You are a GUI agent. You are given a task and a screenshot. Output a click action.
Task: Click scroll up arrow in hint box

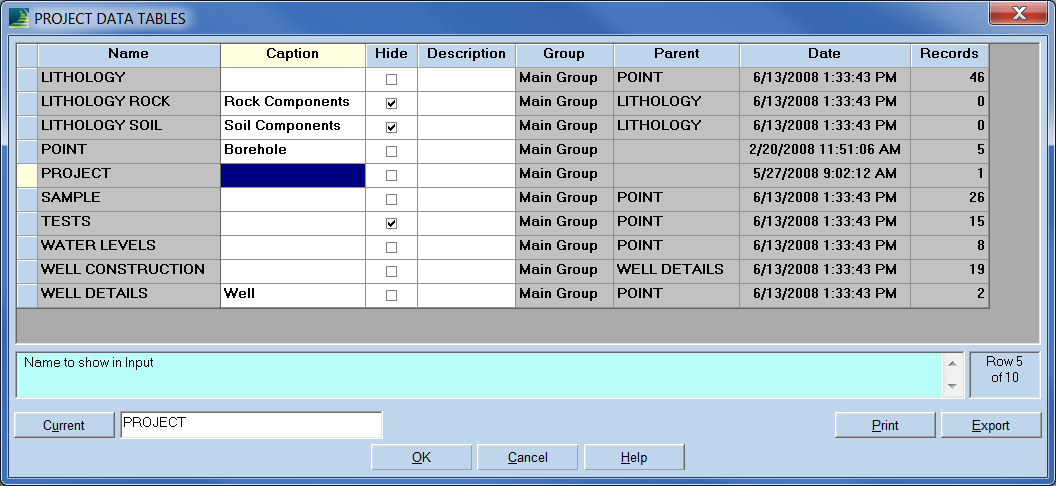click(952, 364)
